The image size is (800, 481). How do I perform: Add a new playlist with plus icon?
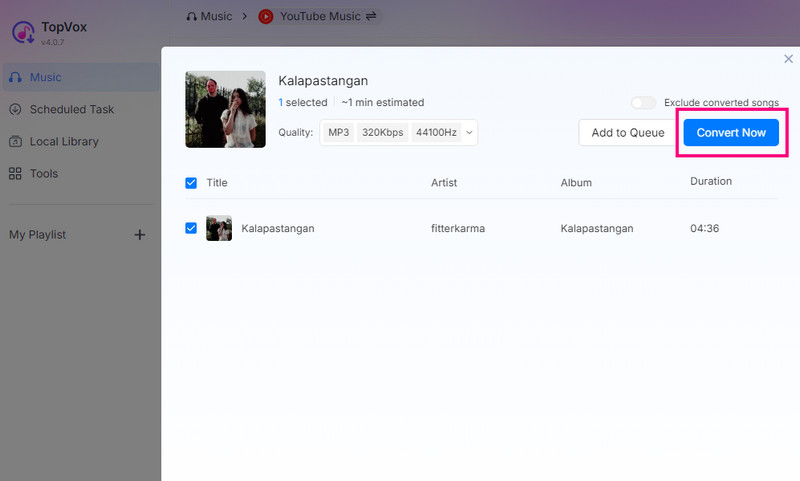click(140, 235)
